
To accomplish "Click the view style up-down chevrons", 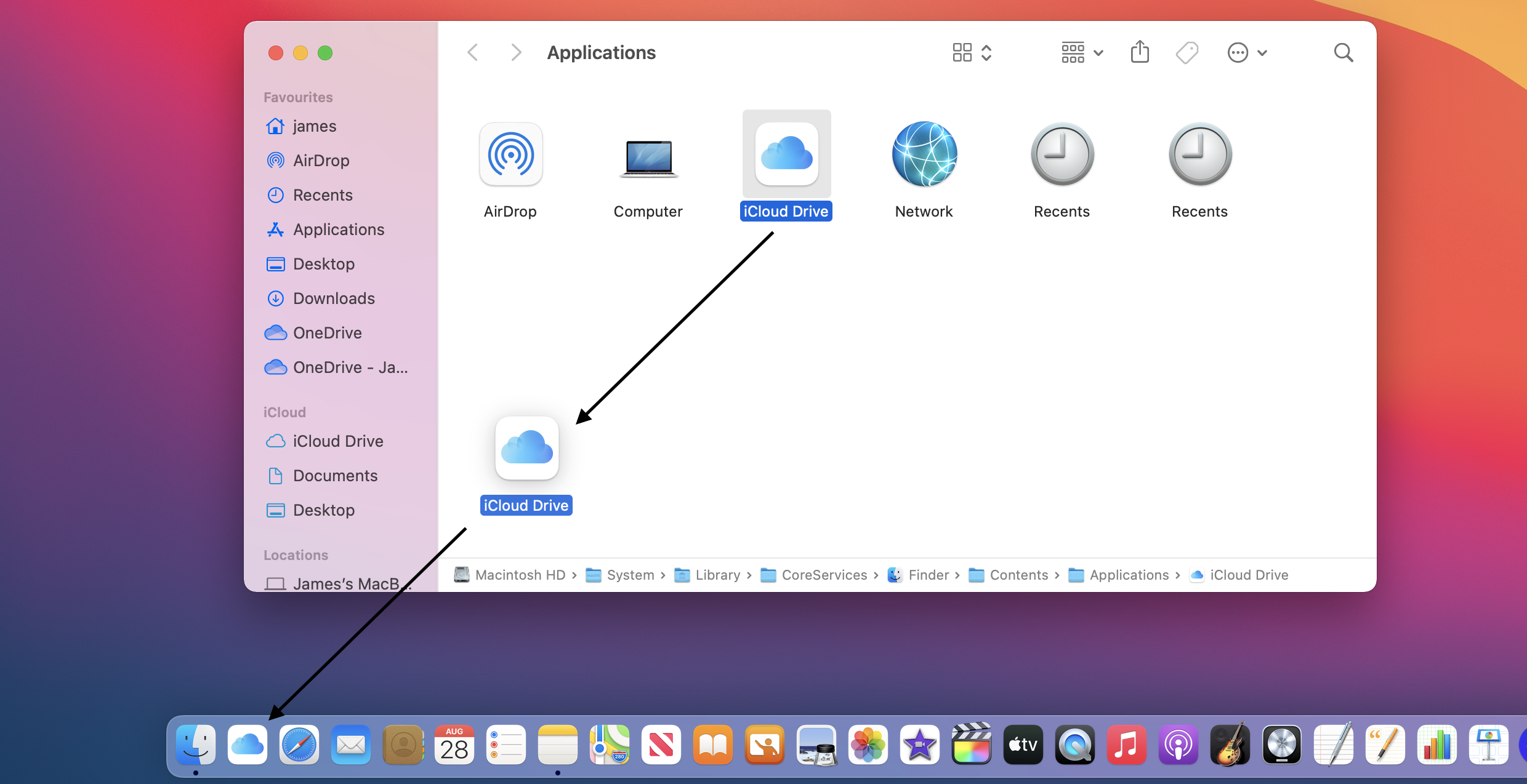I will (x=986, y=52).
